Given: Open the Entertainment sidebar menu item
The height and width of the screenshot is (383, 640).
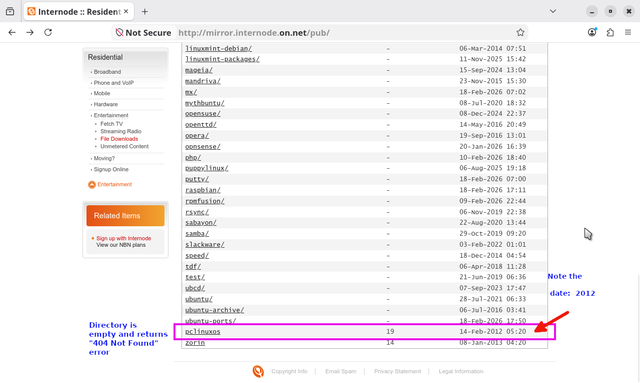Looking at the screenshot, I should pos(111,116).
